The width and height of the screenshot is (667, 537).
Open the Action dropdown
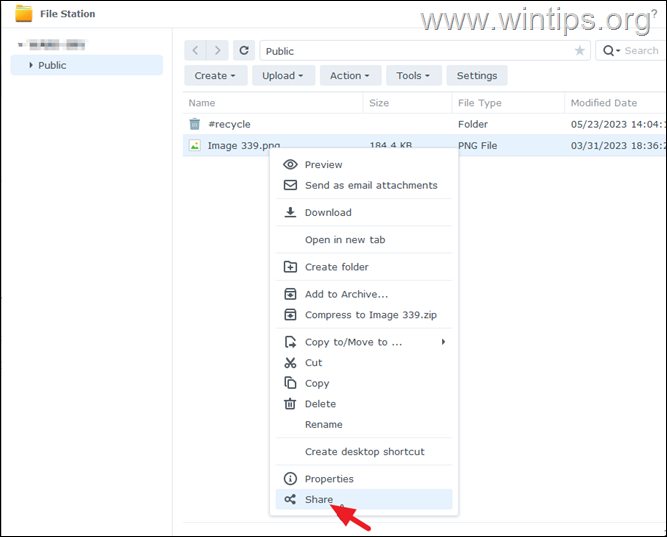pyautogui.click(x=350, y=75)
